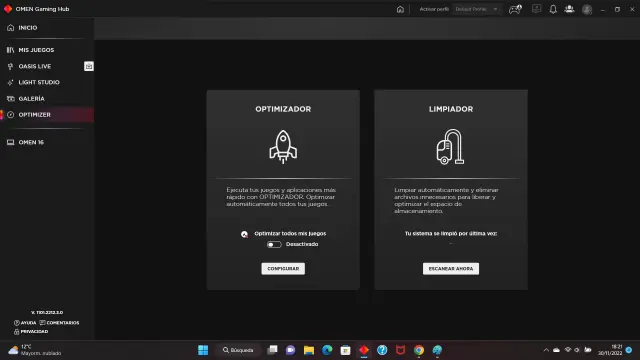
Task: Open the weather widget on the taskbar
Action: (x=35, y=350)
